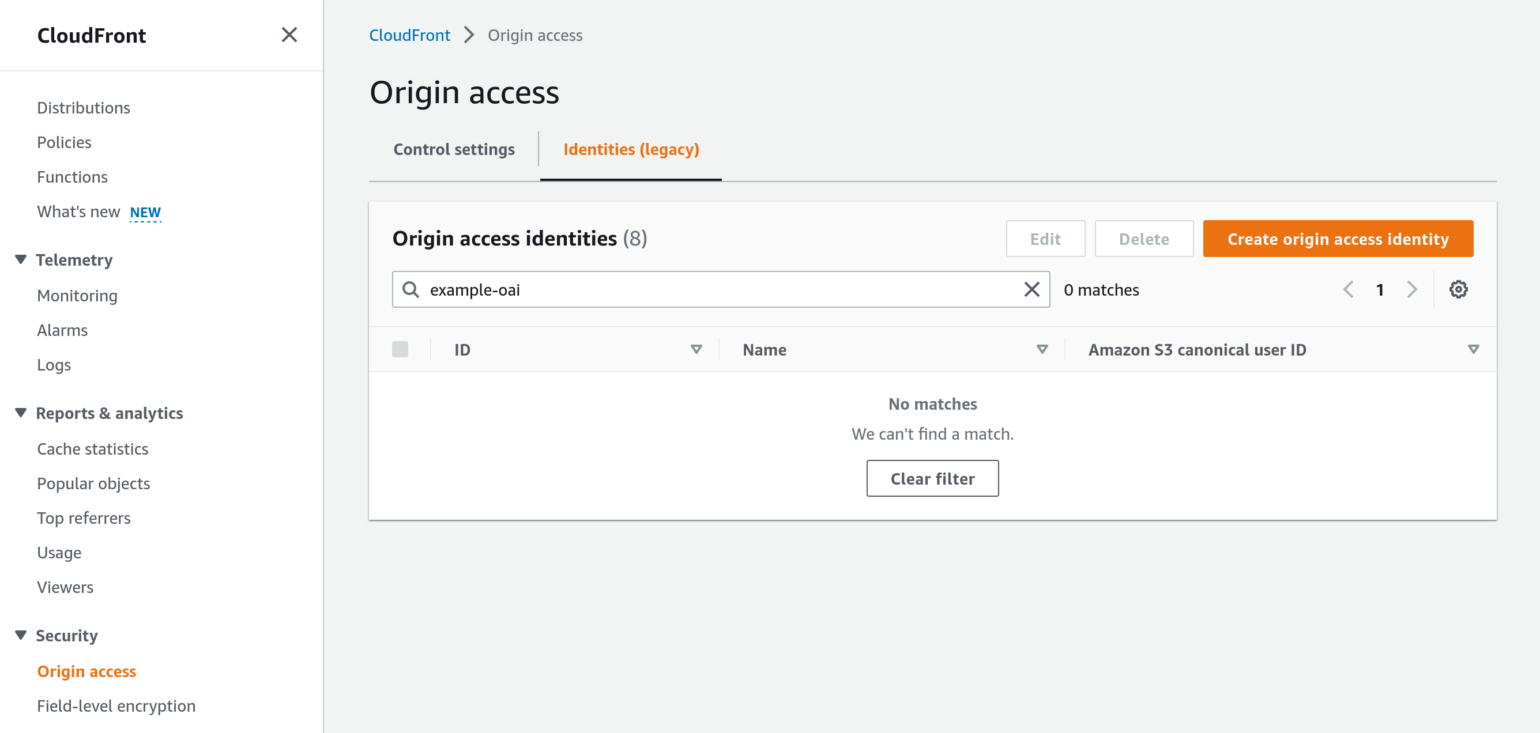
Task: Toggle the select-all checkbox in table header
Action: 401,349
